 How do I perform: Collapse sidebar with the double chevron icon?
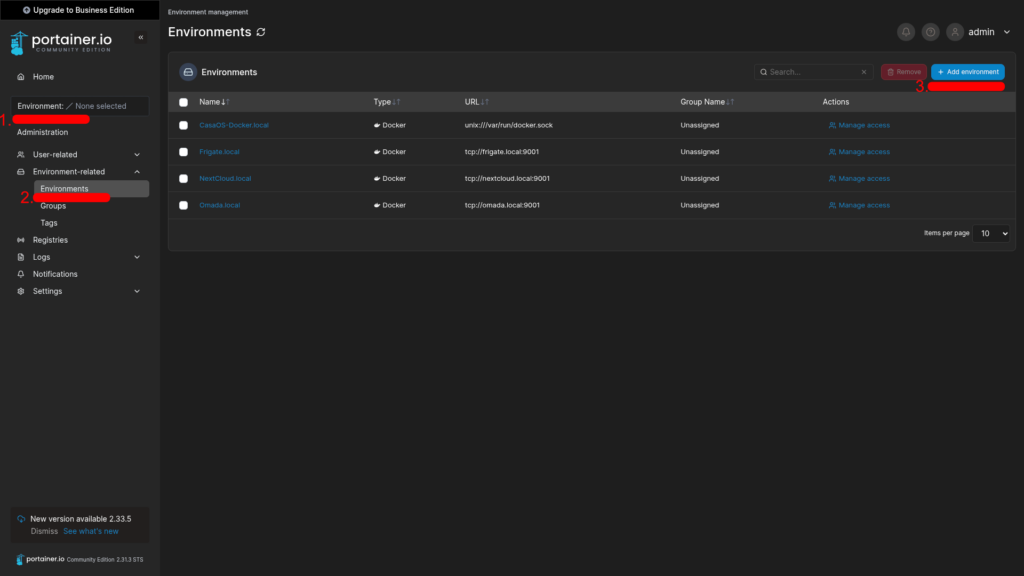click(141, 37)
